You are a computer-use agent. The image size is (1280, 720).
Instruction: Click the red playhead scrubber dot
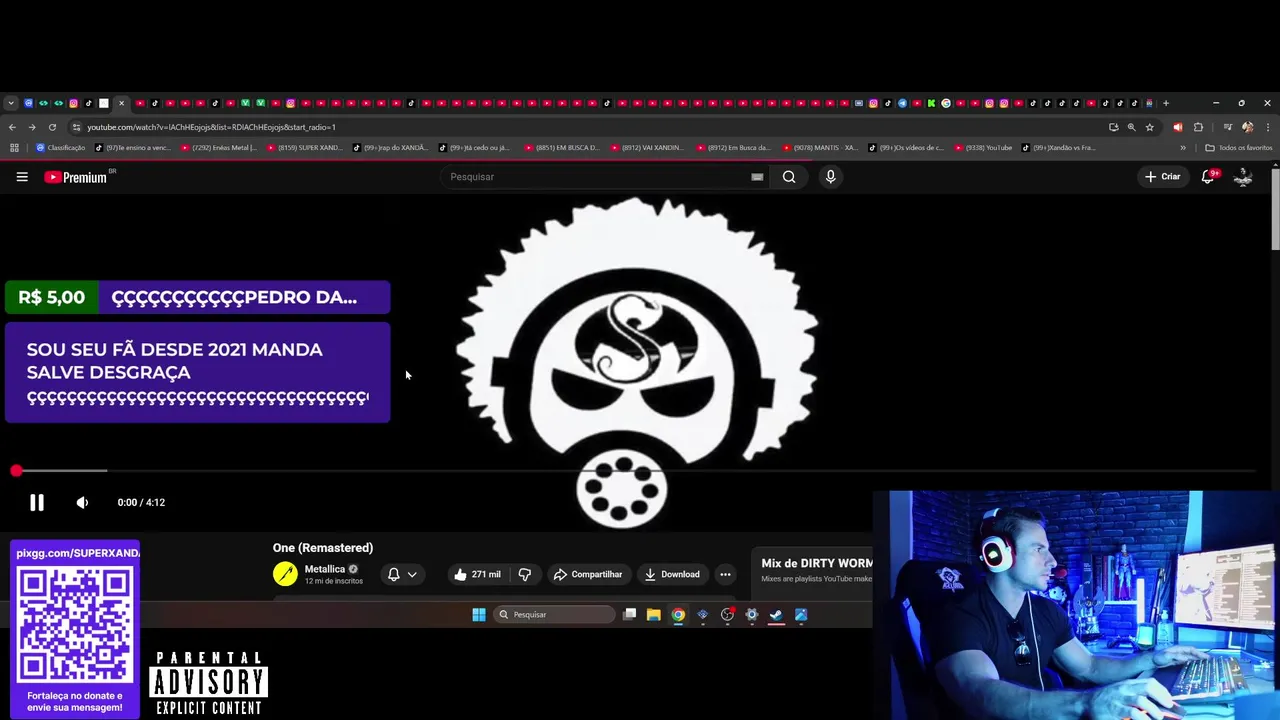click(16, 470)
